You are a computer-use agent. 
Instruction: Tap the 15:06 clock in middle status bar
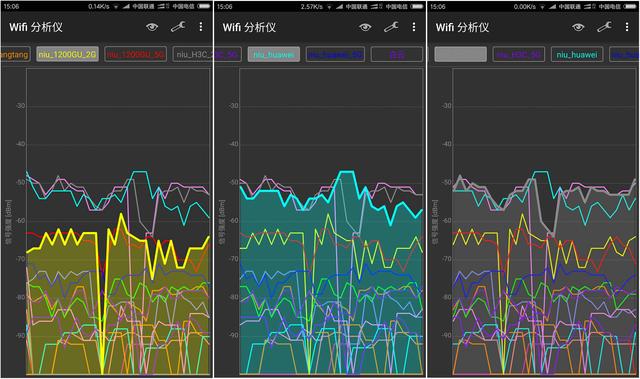(224, 7)
